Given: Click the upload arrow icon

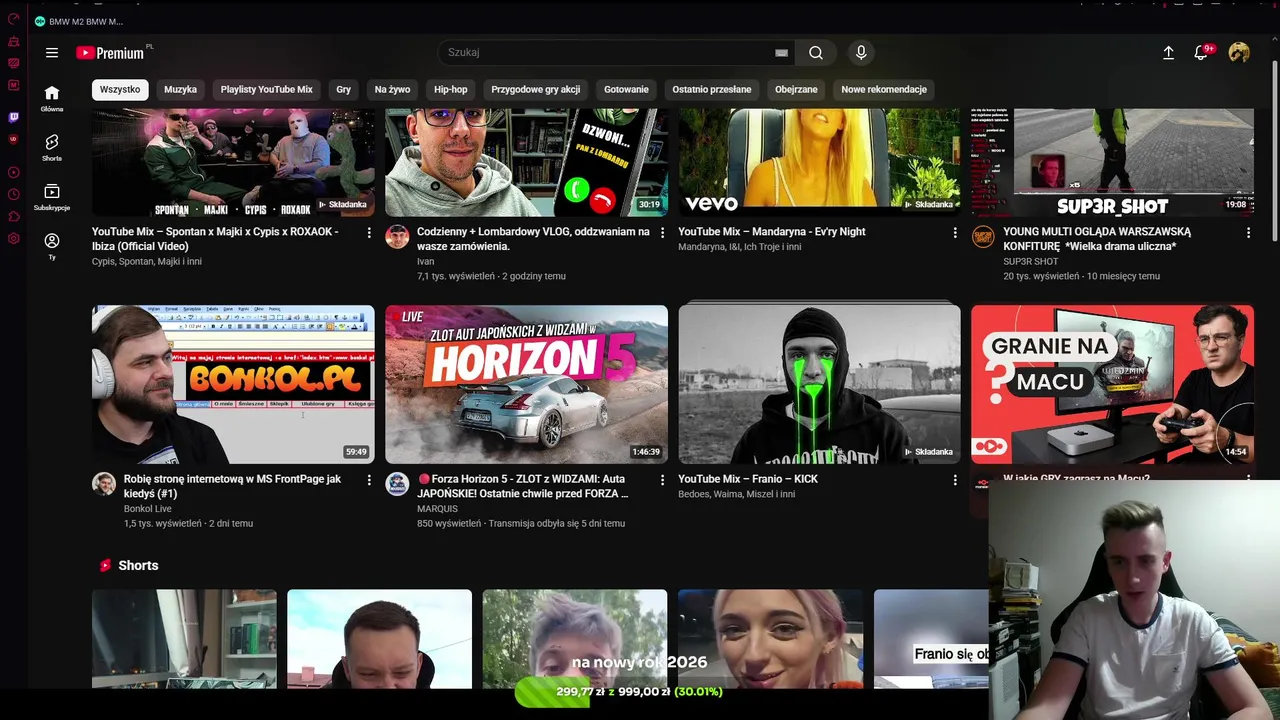Looking at the screenshot, I should [x=1168, y=53].
